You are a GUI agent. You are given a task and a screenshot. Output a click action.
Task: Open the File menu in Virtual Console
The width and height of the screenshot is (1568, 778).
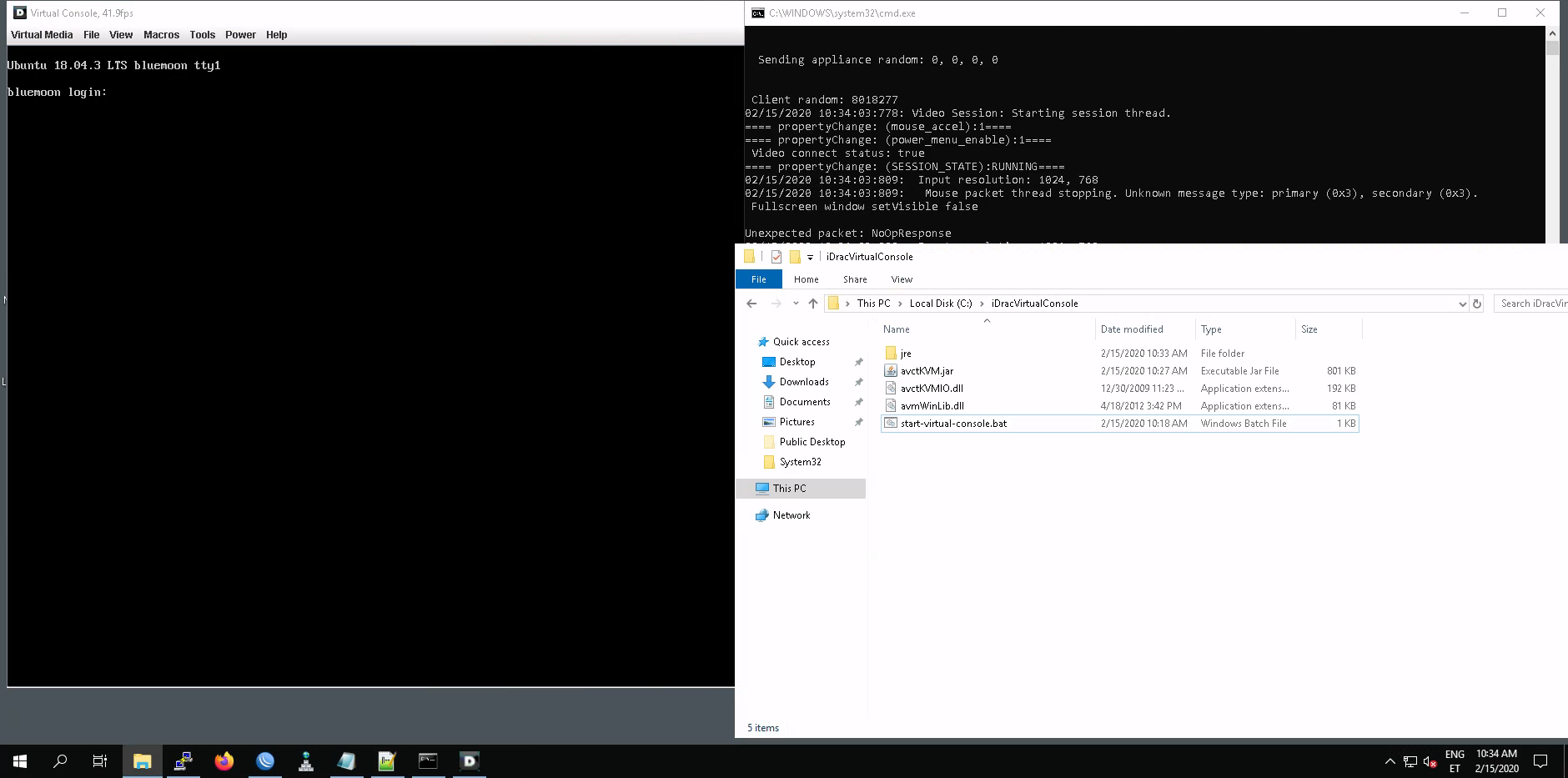point(91,35)
